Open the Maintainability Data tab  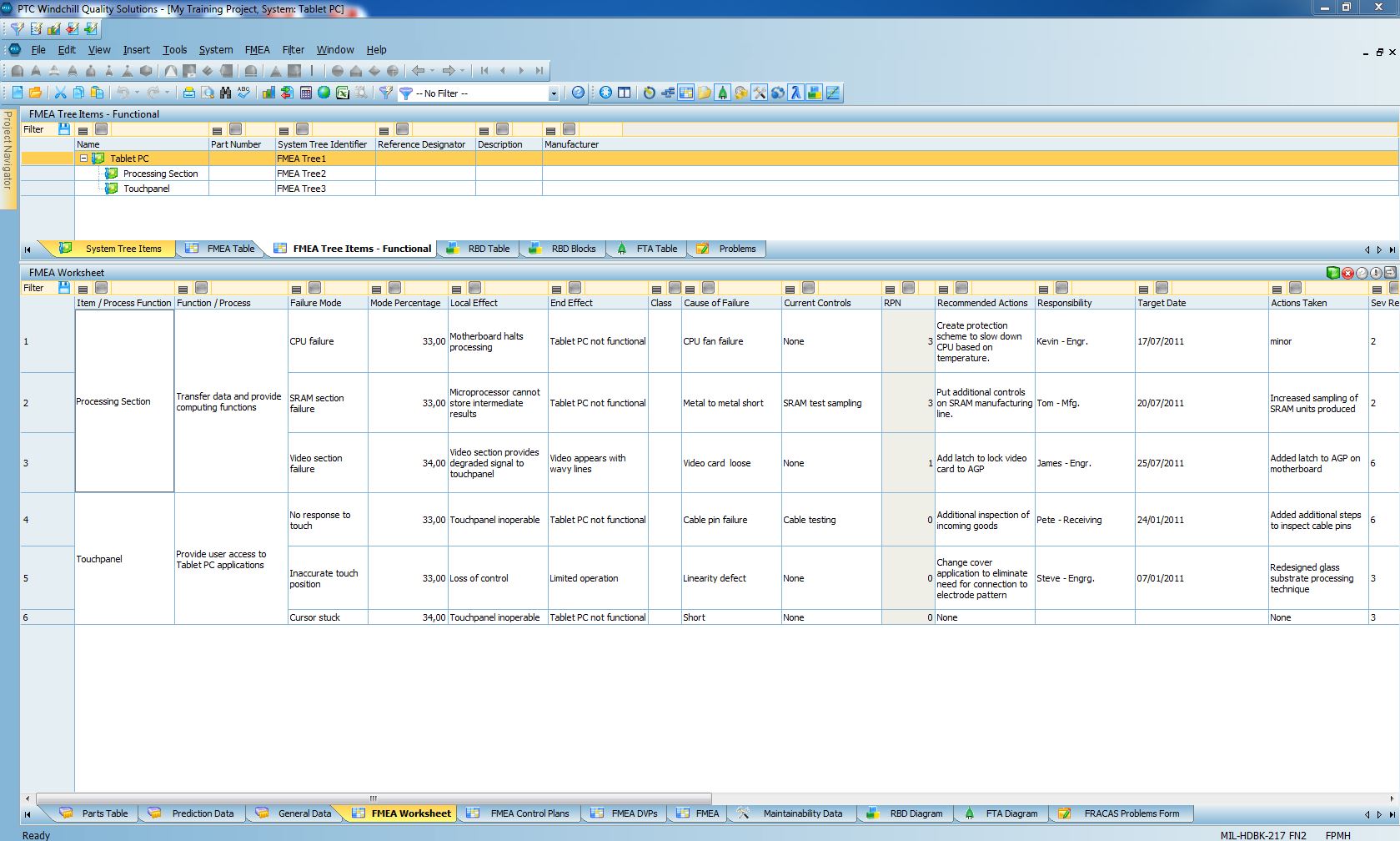pos(792,813)
